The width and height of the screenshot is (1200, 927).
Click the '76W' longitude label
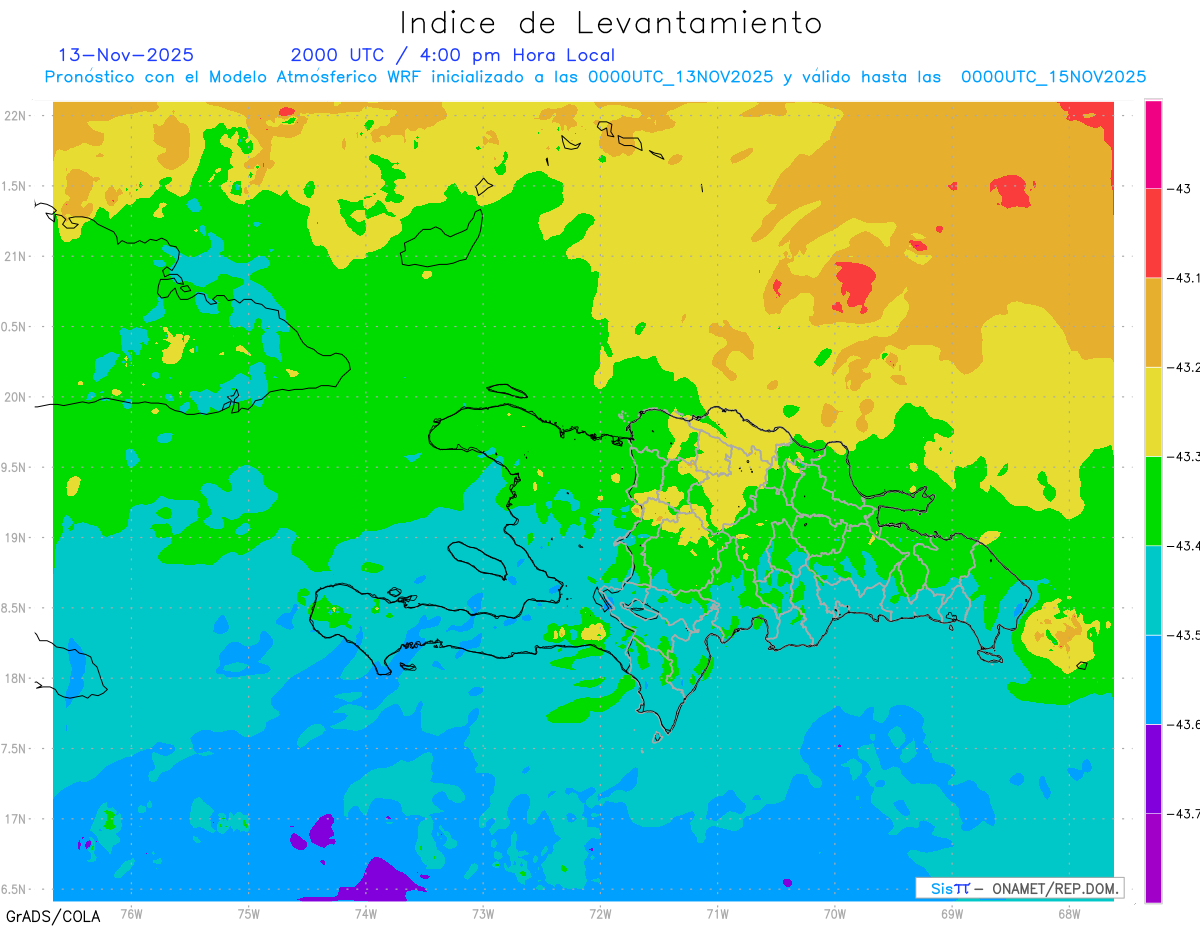tap(131, 913)
